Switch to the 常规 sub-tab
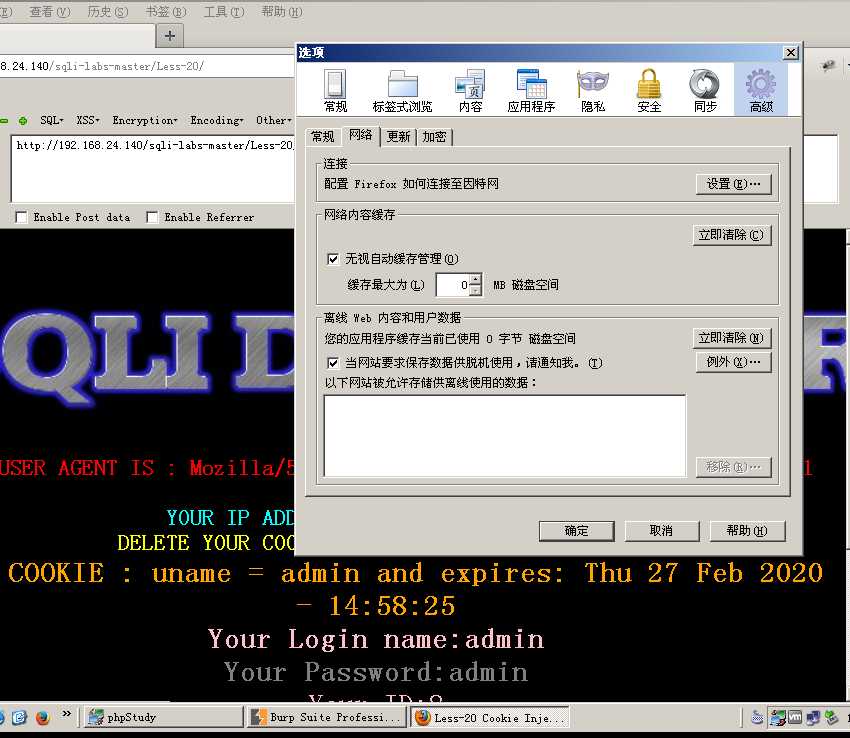Screen dimensions: 850x738 click(x=323, y=137)
